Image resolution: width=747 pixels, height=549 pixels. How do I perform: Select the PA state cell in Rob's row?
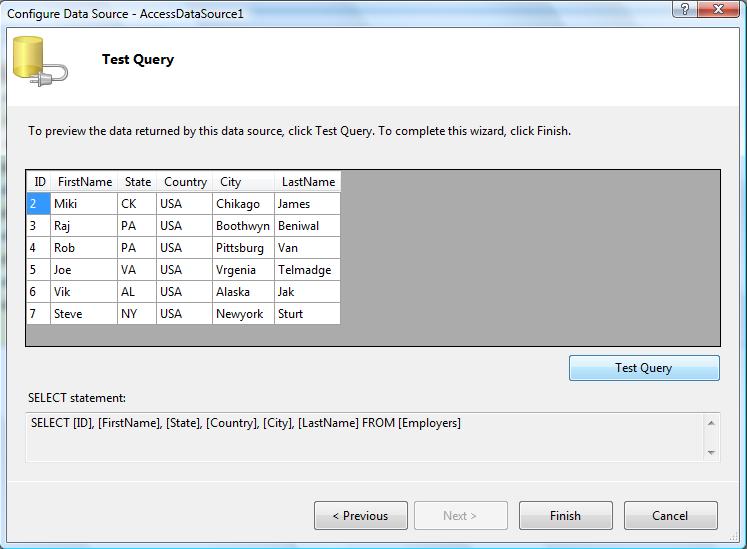[137, 247]
